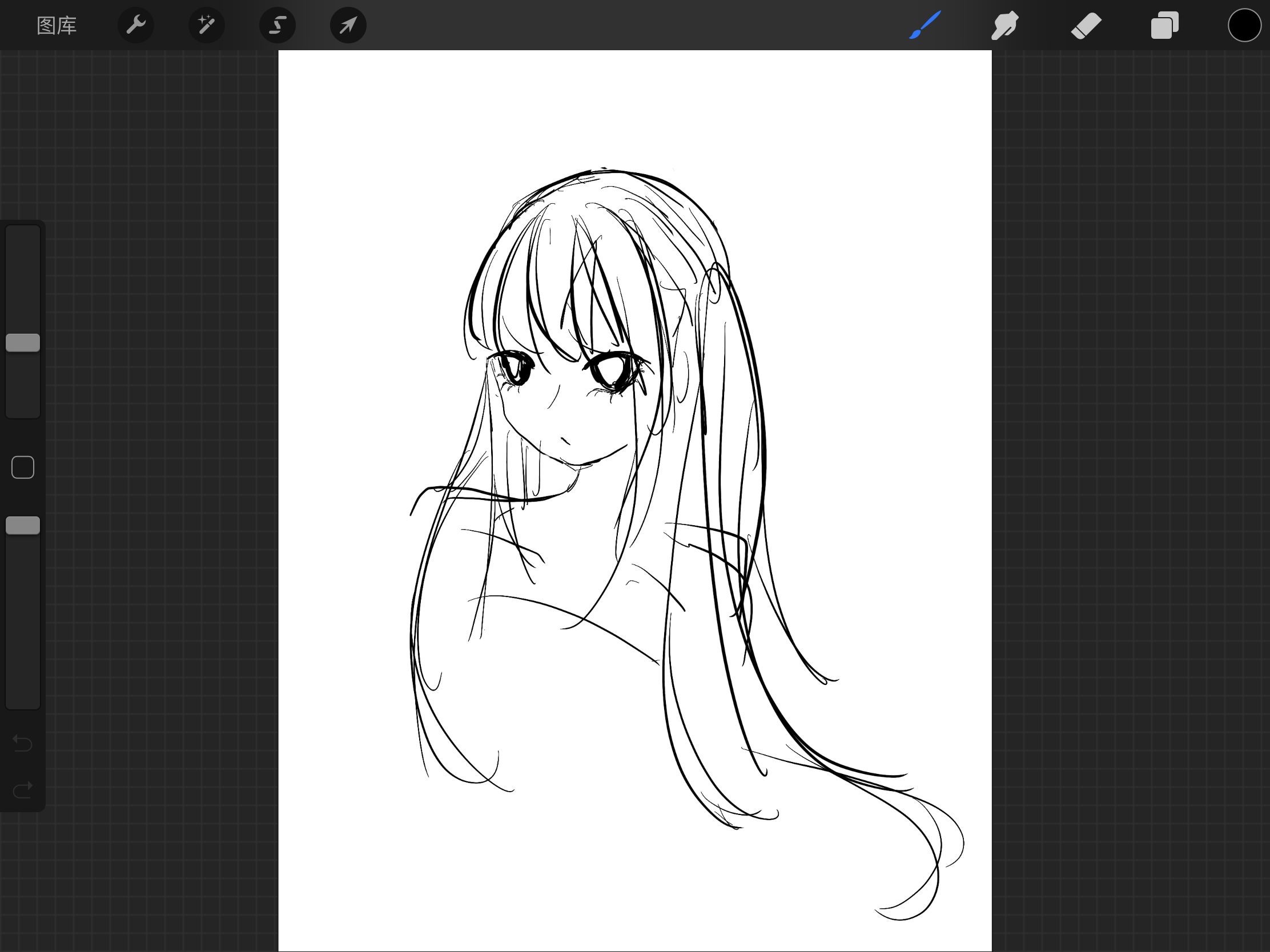
Task: Select the Brush tool
Action: [x=925, y=25]
